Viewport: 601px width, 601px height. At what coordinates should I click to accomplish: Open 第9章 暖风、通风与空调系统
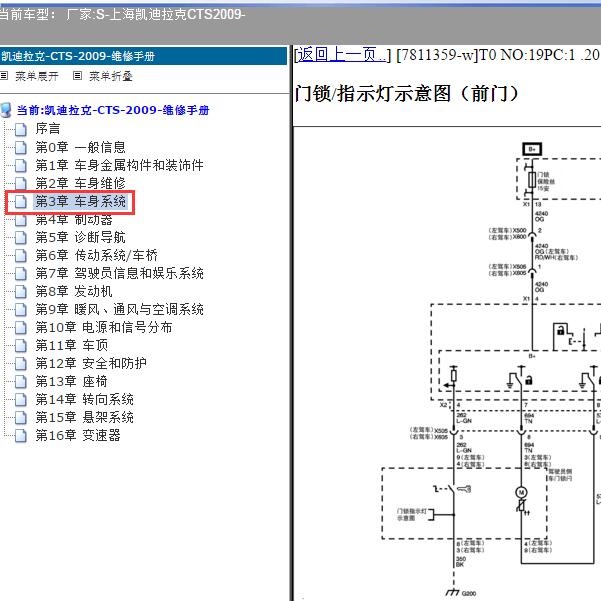[x=119, y=309]
